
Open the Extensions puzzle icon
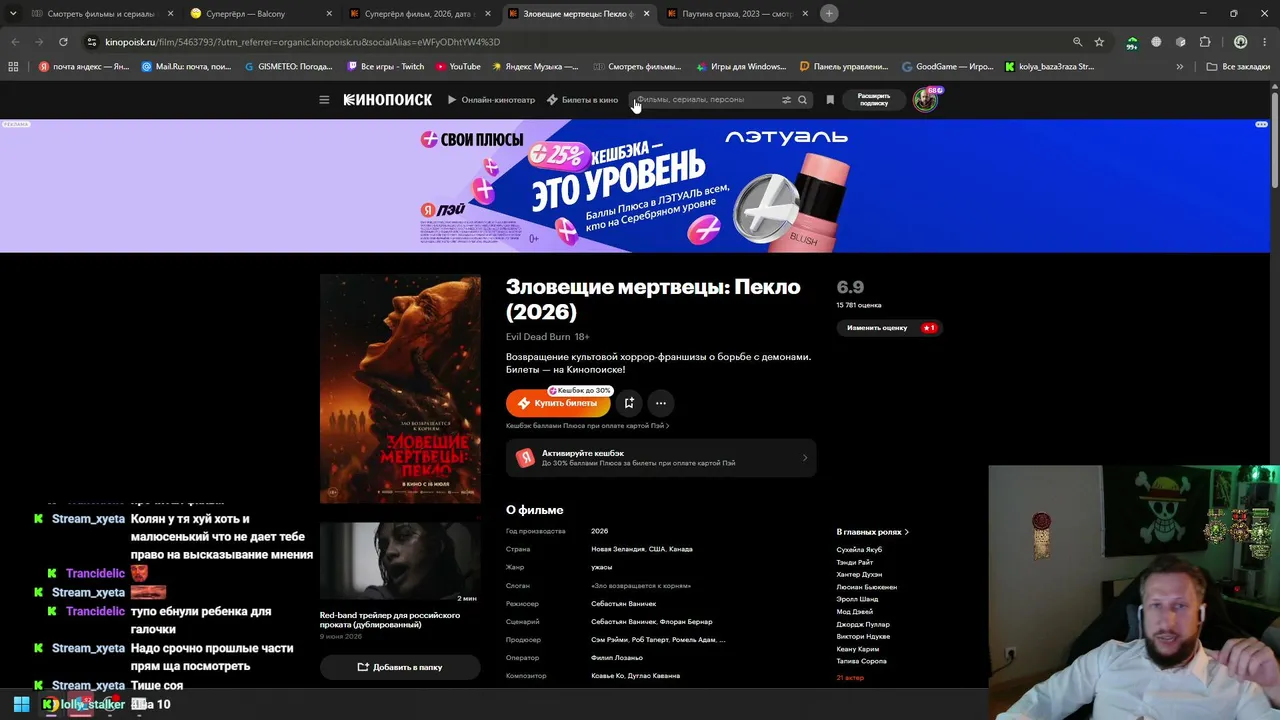pos(1205,42)
